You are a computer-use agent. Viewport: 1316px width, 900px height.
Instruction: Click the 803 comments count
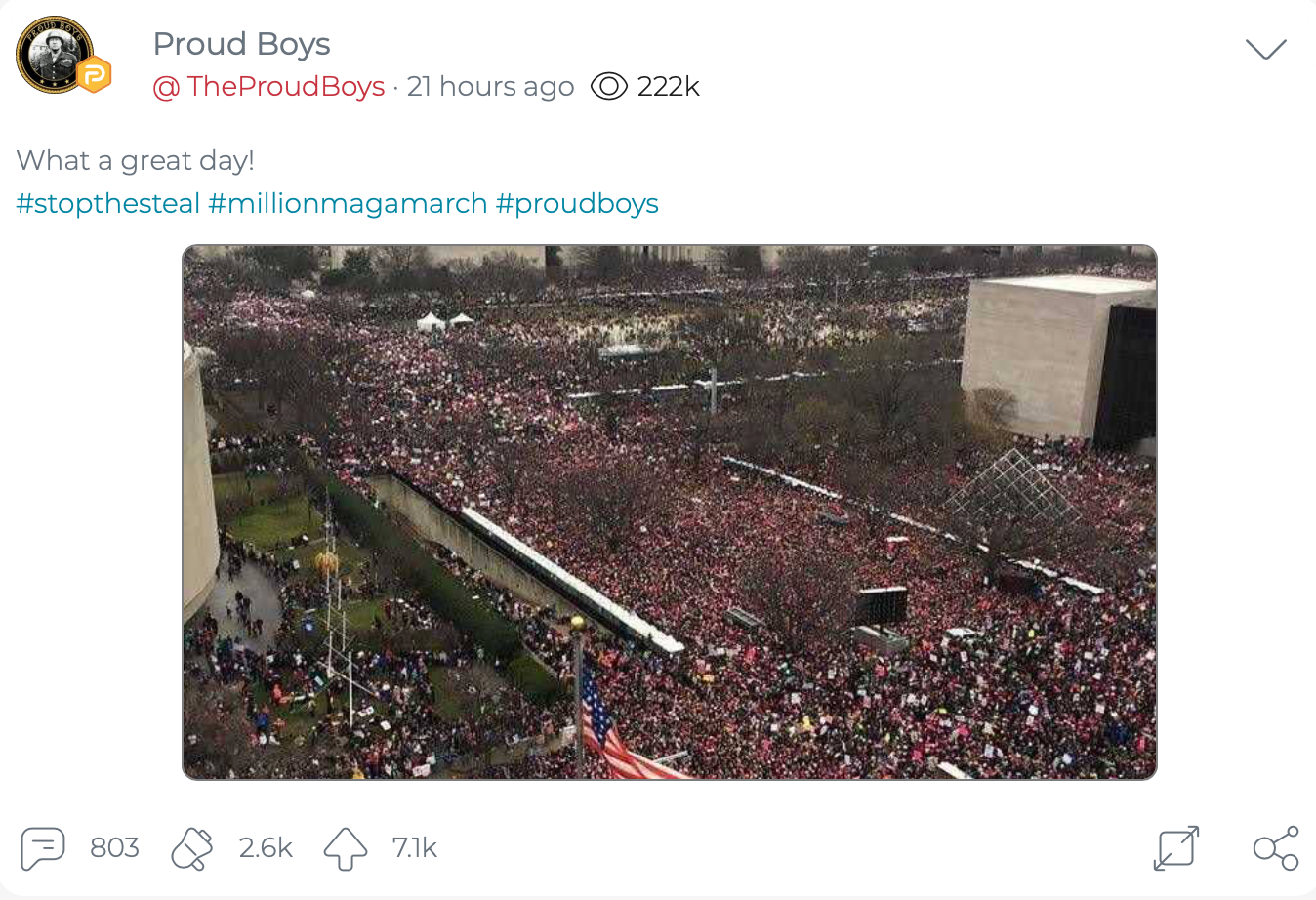coord(114,848)
